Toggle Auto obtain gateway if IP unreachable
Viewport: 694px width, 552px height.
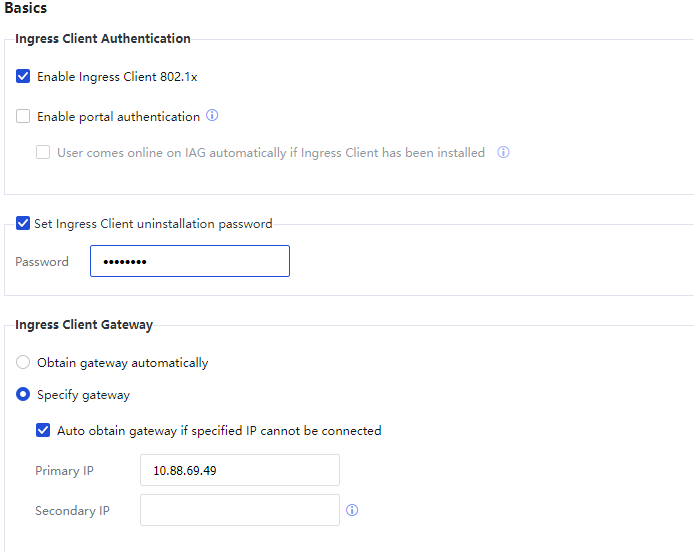point(43,431)
